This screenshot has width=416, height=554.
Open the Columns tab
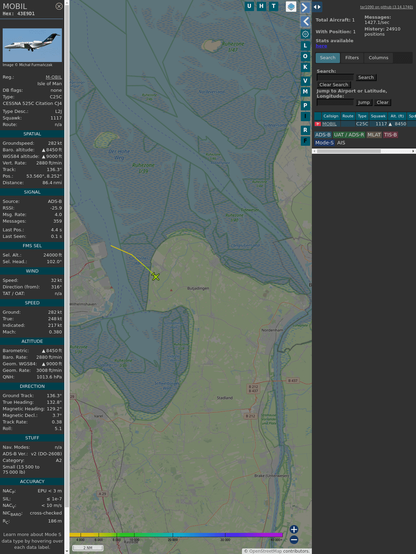(378, 58)
